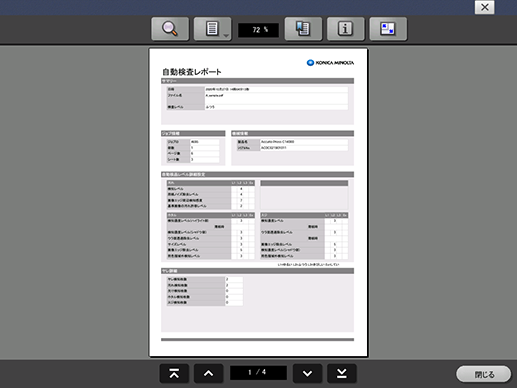
Task: Jump to the last page
Action: pos(342,373)
